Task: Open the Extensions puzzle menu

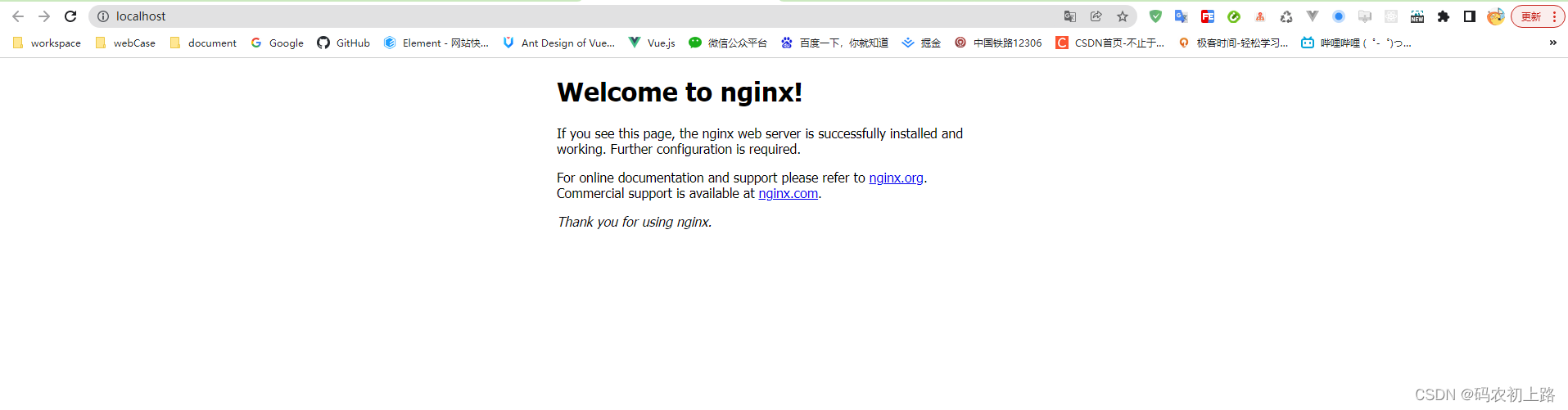Action: tap(1444, 16)
